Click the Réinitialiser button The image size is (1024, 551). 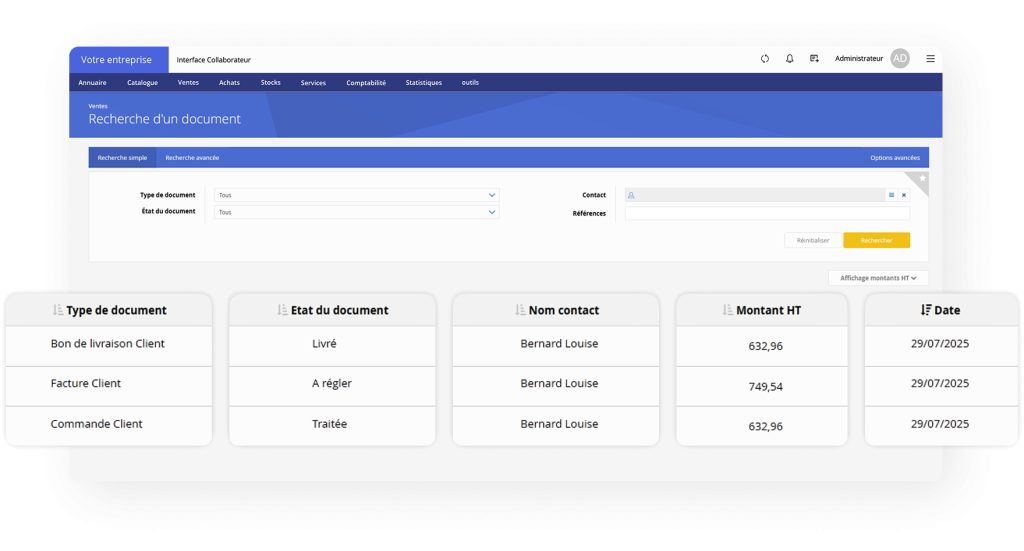812,240
